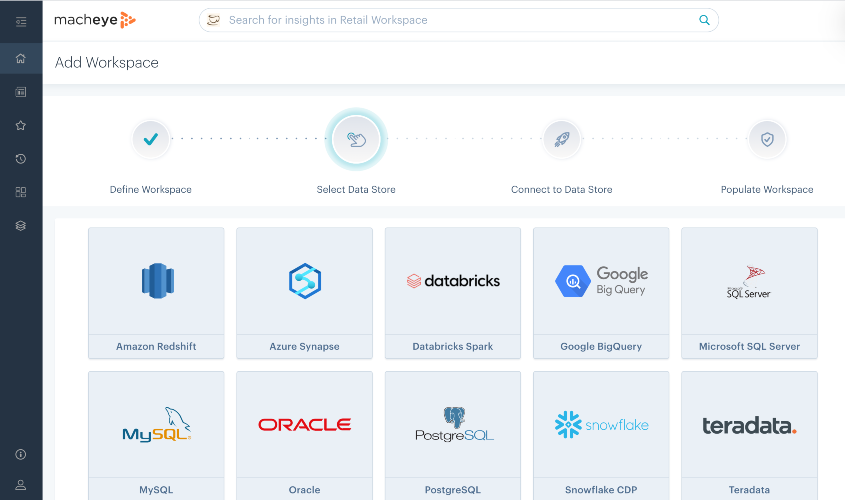Select the Databricks Spark card
845x500 pixels.
click(453, 293)
